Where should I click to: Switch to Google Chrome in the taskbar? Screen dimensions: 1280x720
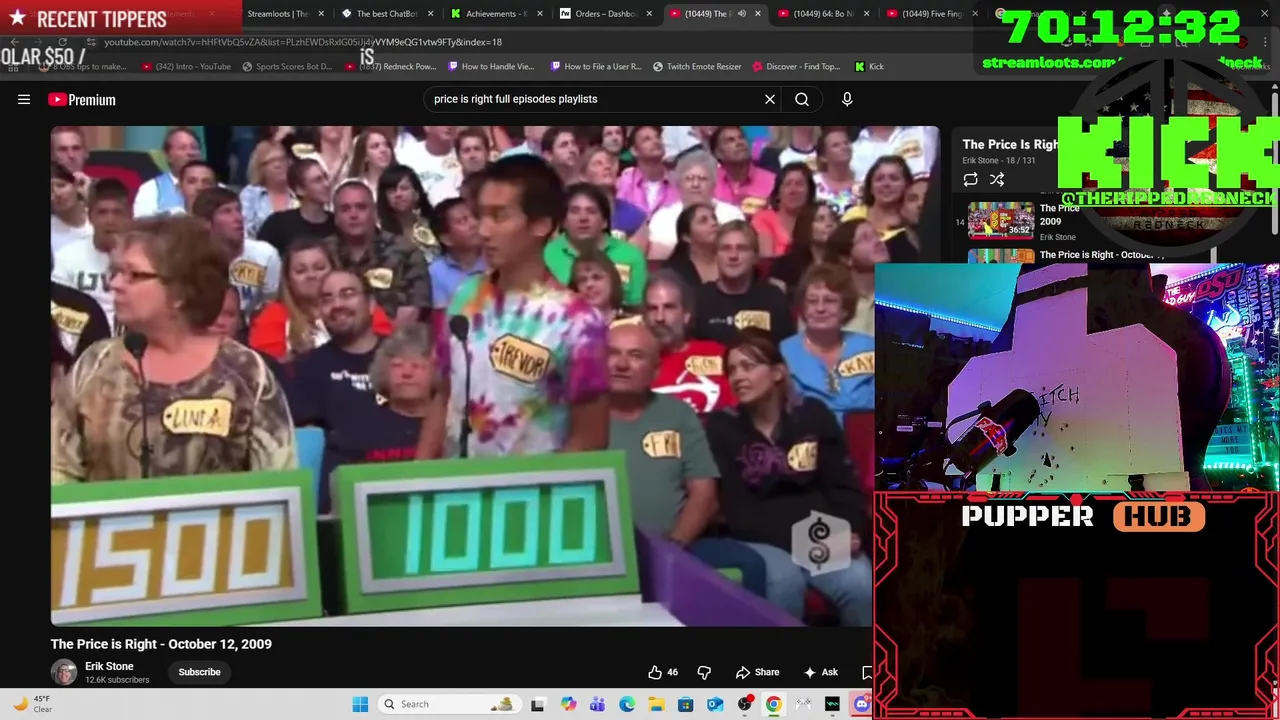774,704
